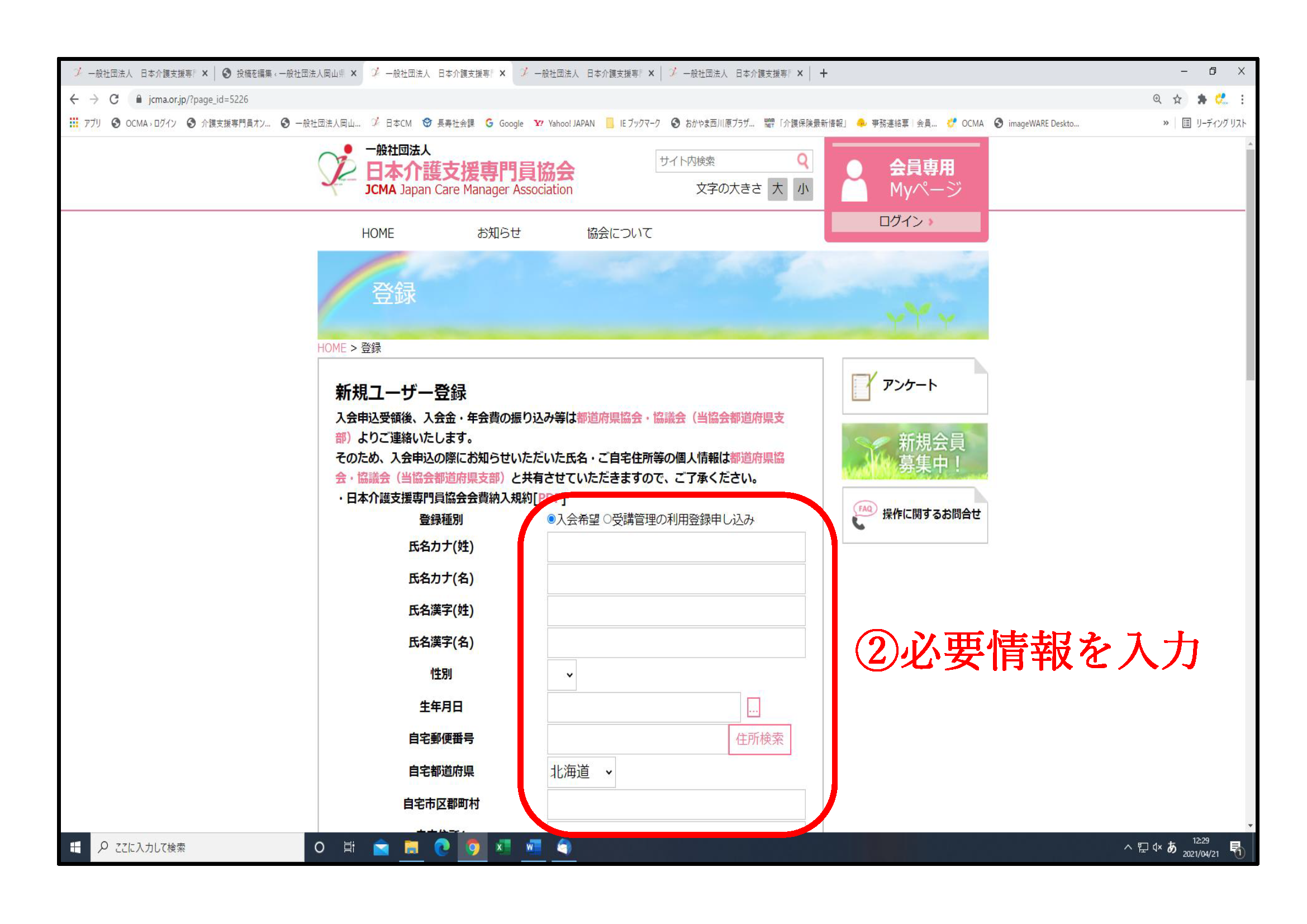Click the 氏名漢字(姓) input field
This screenshot has width=1307, height=924.
(676, 611)
